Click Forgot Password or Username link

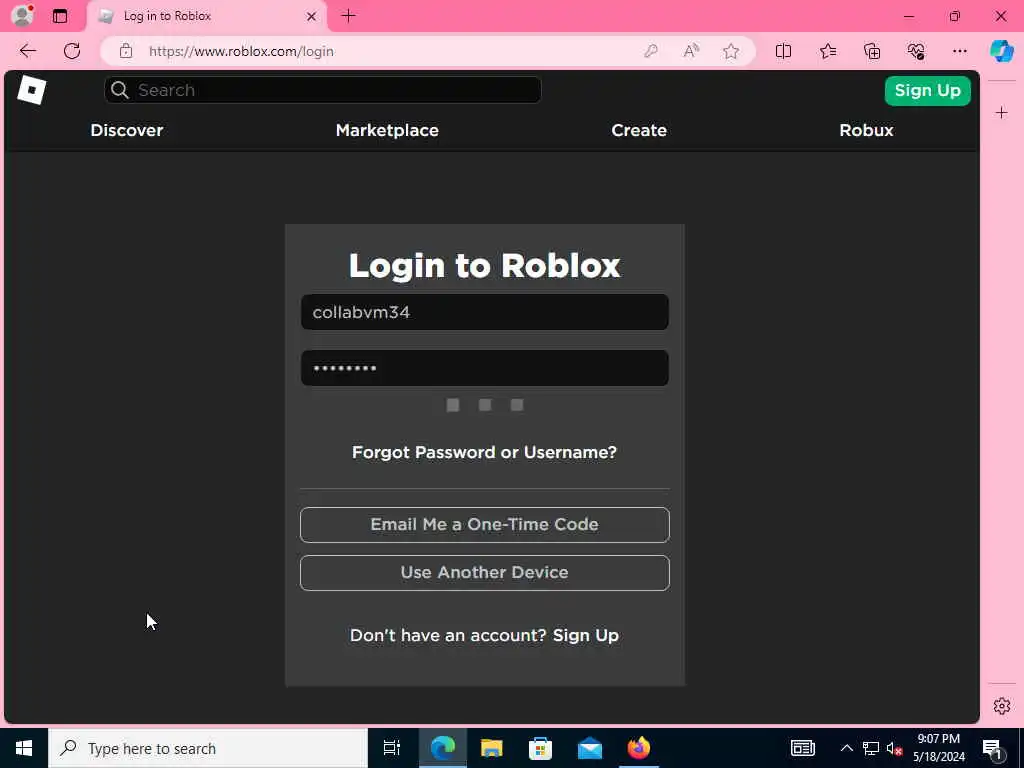(x=485, y=453)
